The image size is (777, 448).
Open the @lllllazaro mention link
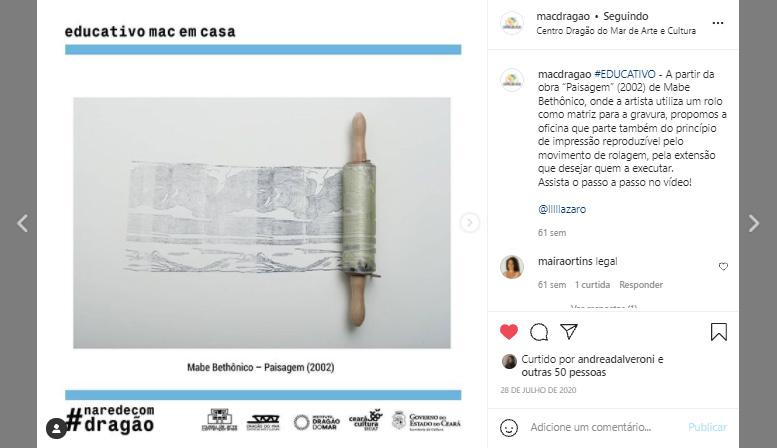click(562, 209)
